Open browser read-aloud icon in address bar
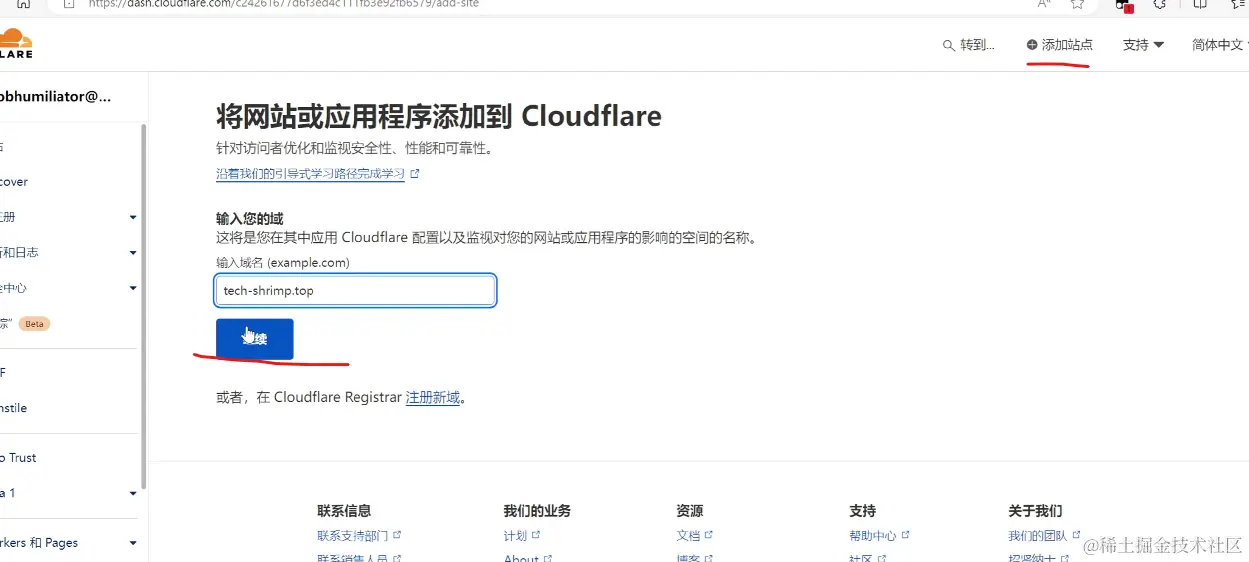The width and height of the screenshot is (1249, 562). tap(1044, 4)
